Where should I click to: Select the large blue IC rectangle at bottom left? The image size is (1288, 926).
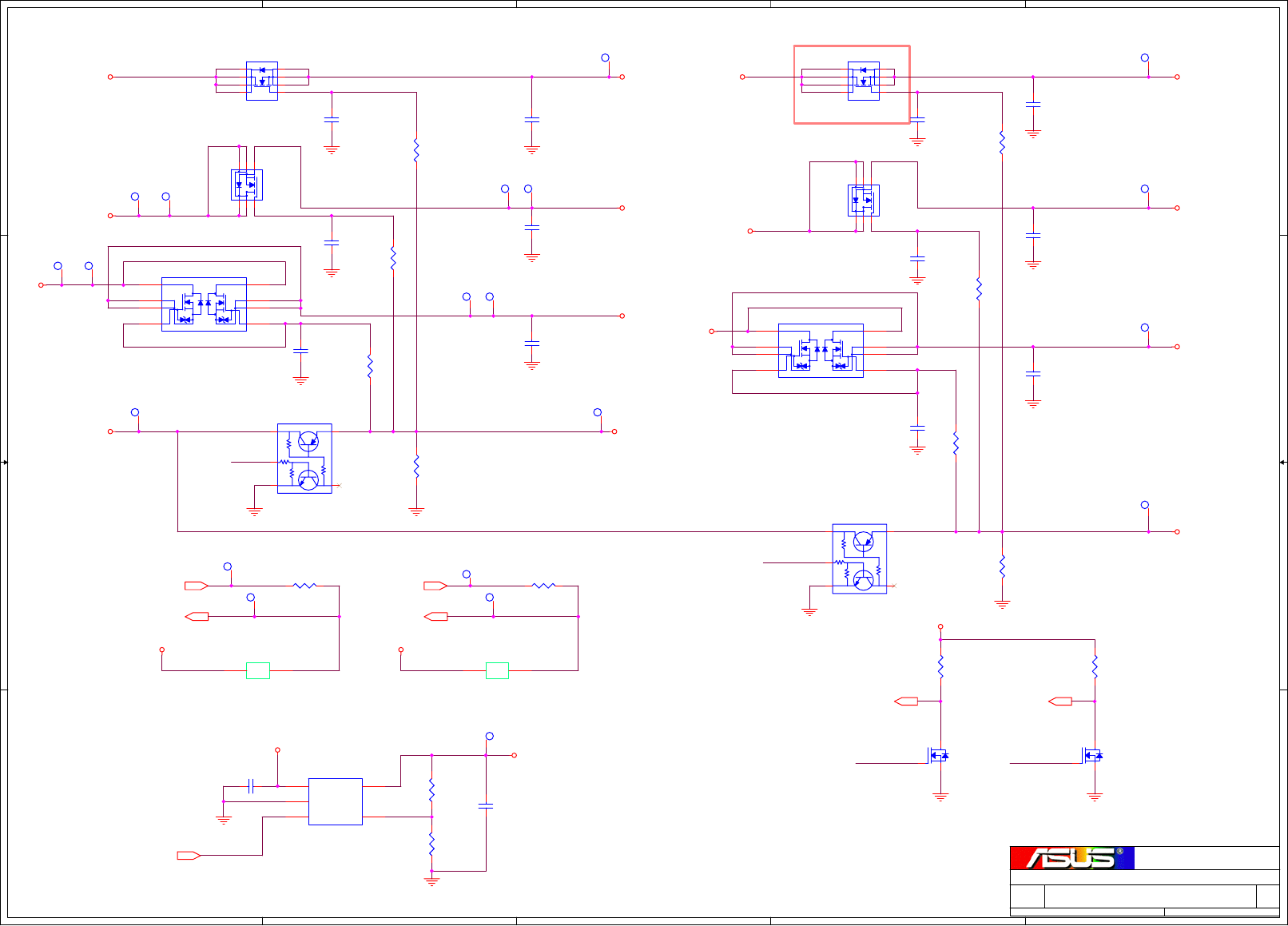click(336, 801)
